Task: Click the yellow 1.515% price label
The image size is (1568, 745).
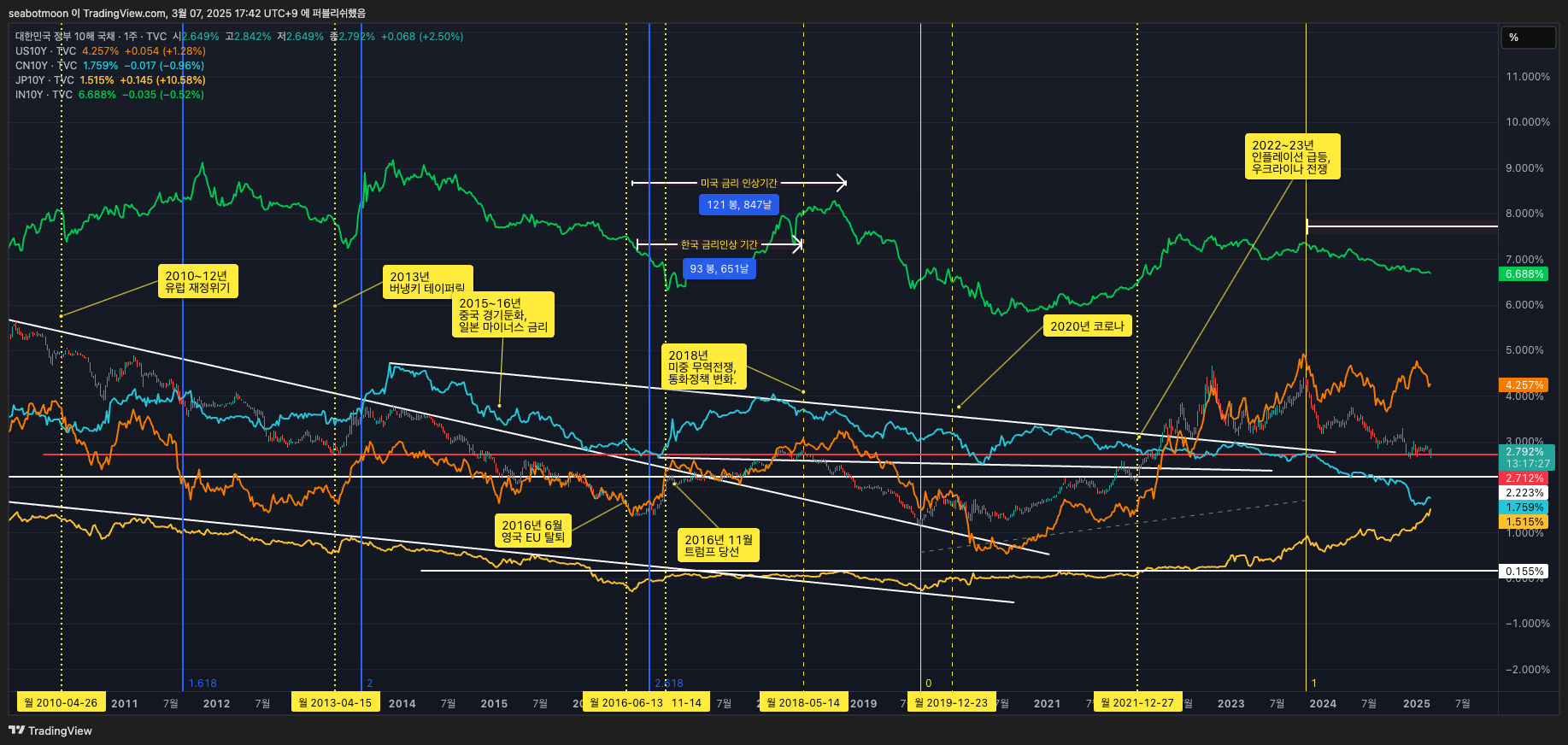Action: tap(1524, 522)
